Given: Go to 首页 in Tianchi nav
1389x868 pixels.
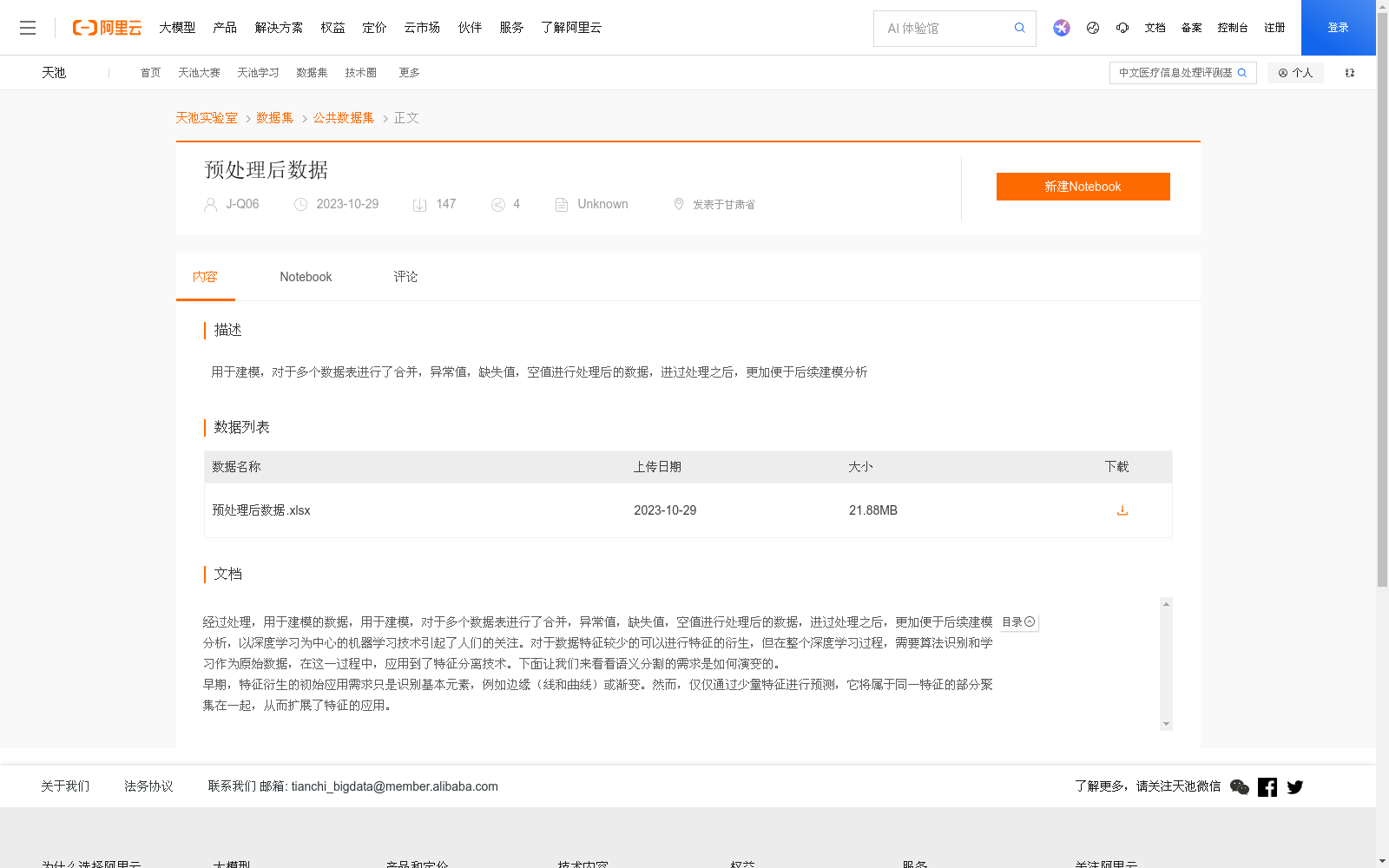Looking at the screenshot, I should point(150,73).
